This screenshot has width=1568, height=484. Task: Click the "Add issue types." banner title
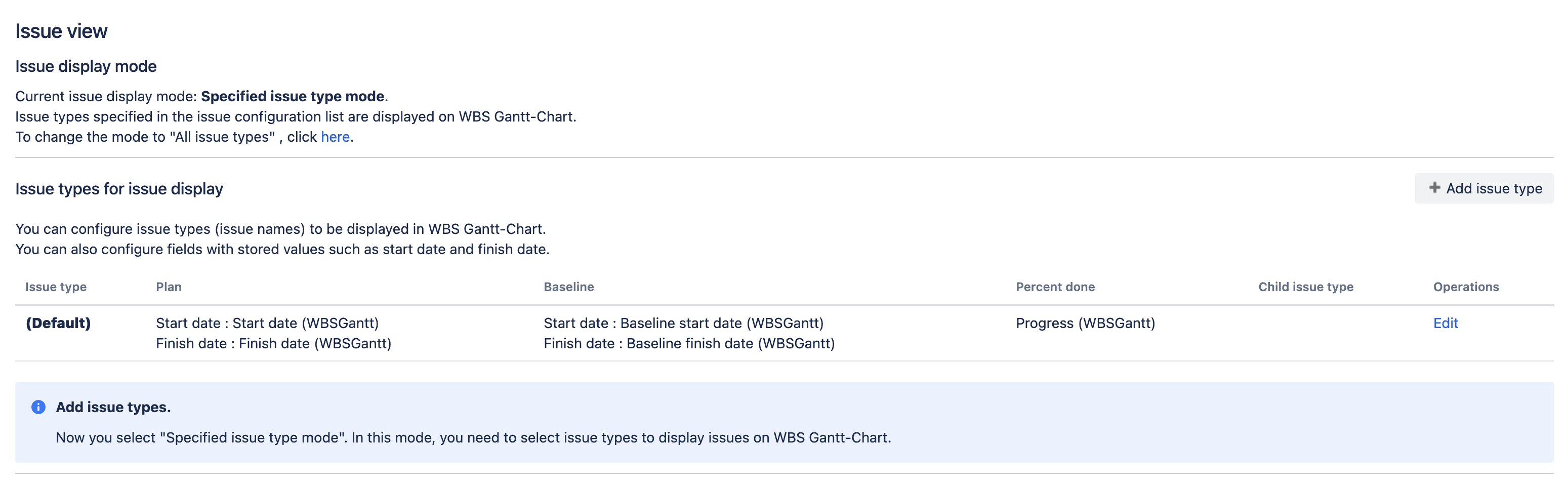click(113, 407)
